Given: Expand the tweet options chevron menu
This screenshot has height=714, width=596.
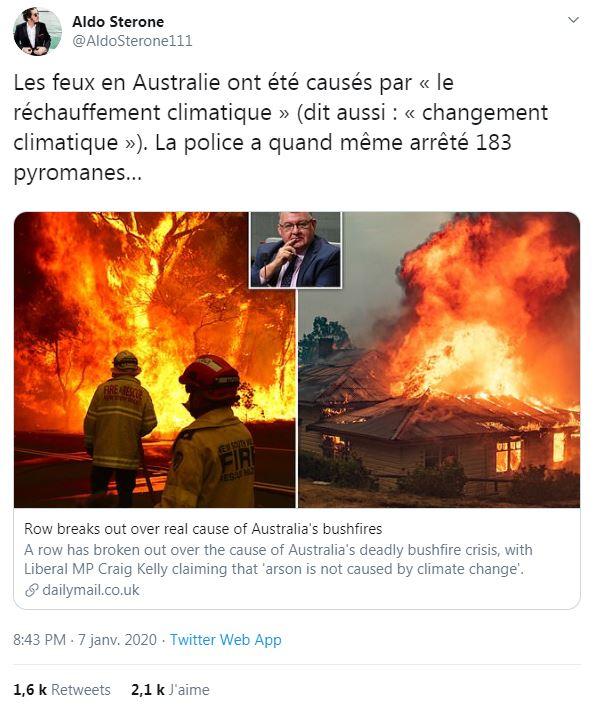Looking at the screenshot, I should [573, 20].
